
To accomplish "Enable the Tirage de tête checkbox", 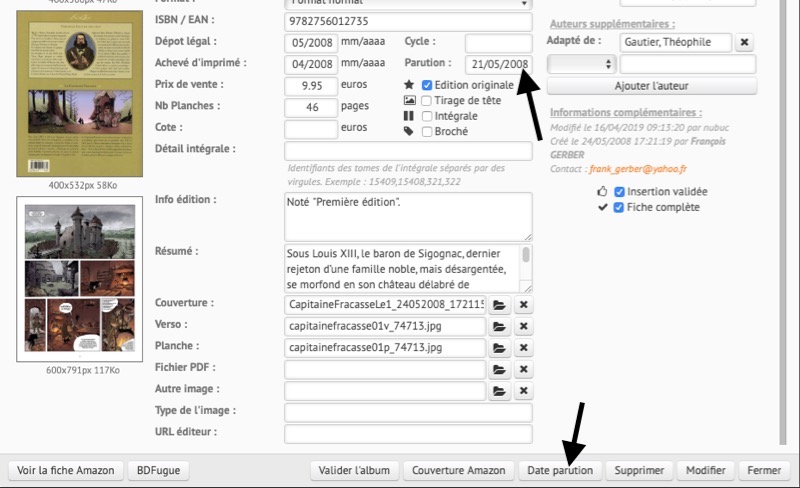I will pyautogui.click(x=427, y=101).
